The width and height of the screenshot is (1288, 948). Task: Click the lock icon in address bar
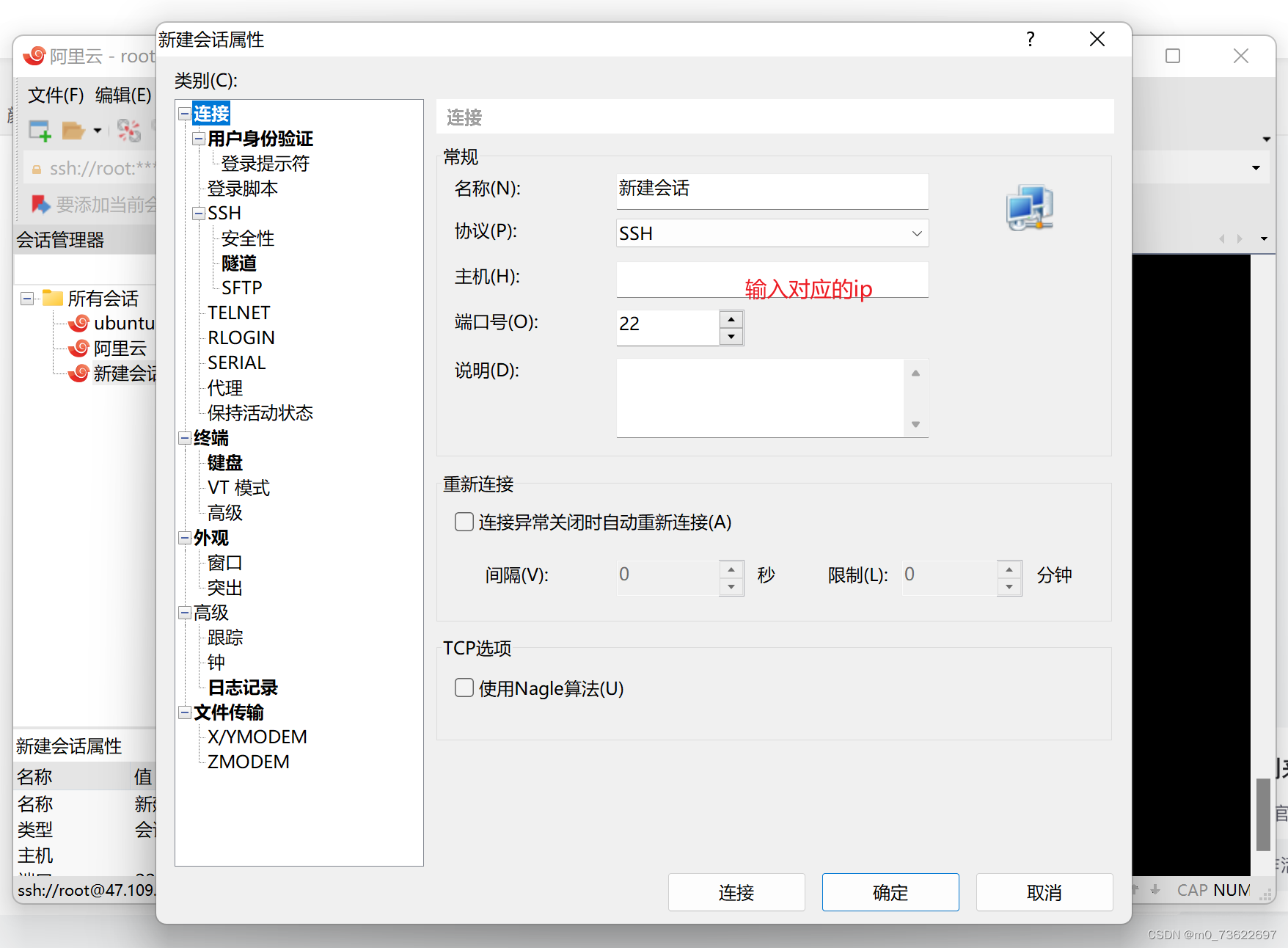click(x=36, y=169)
